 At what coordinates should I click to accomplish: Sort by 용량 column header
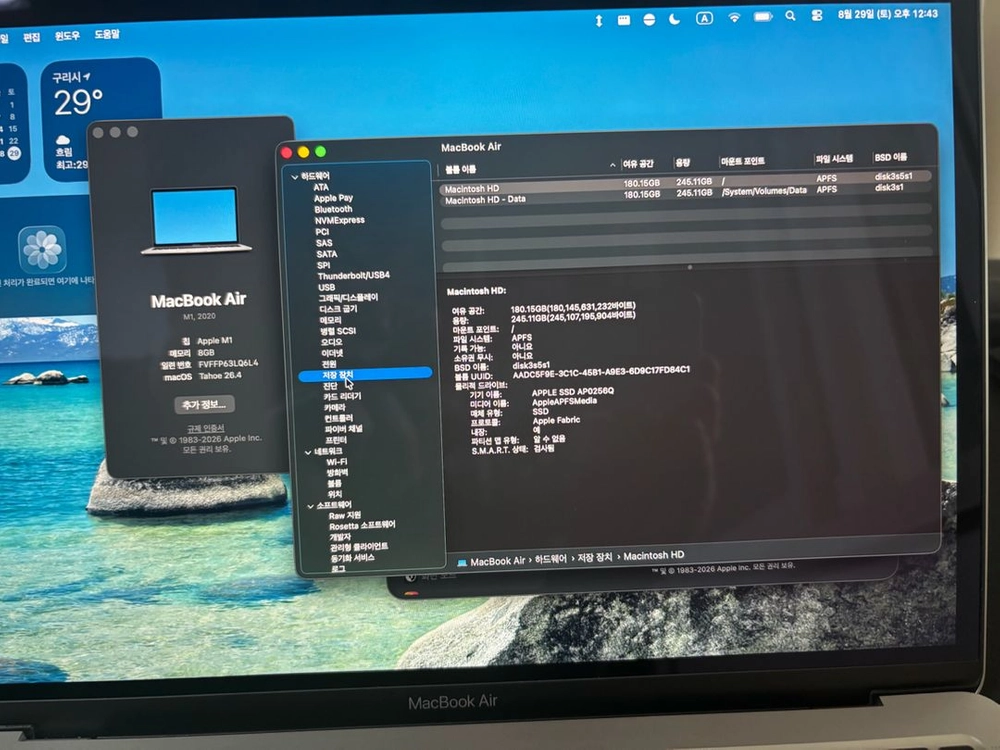683,162
